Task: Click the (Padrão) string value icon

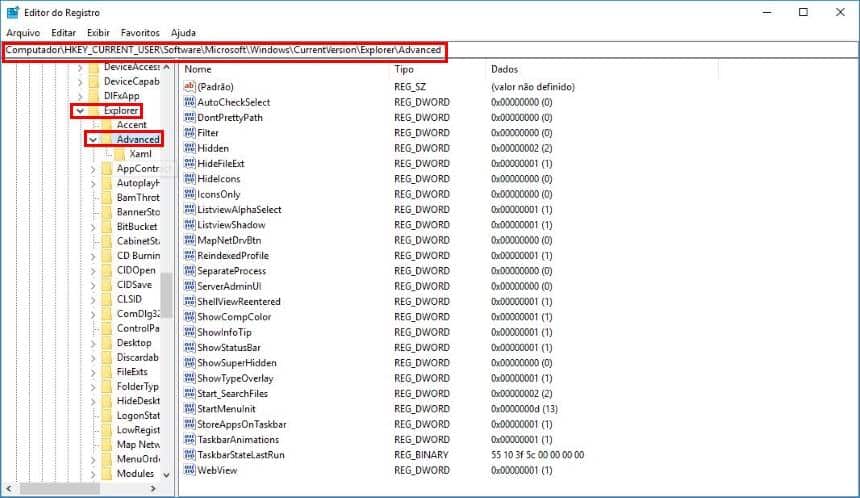Action: (190, 87)
